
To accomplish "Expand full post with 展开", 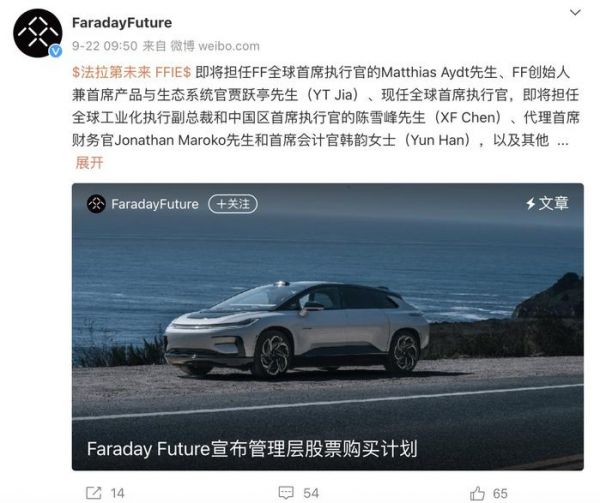I will (89, 163).
